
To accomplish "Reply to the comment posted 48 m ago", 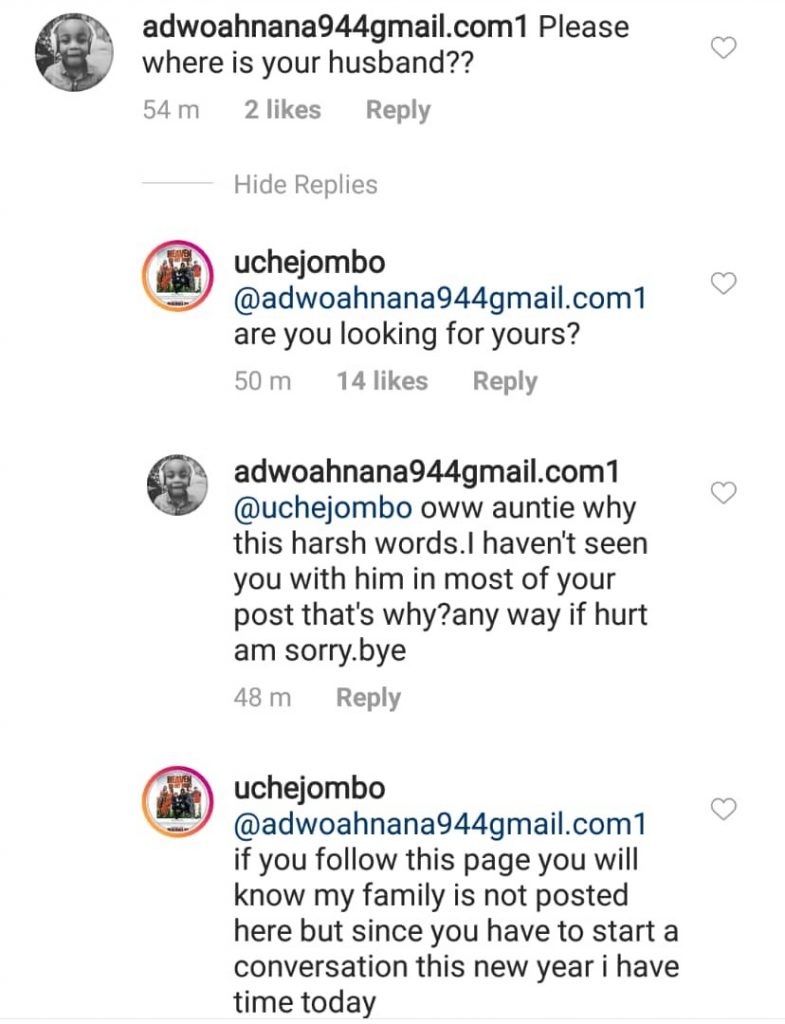I will point(368,698).
